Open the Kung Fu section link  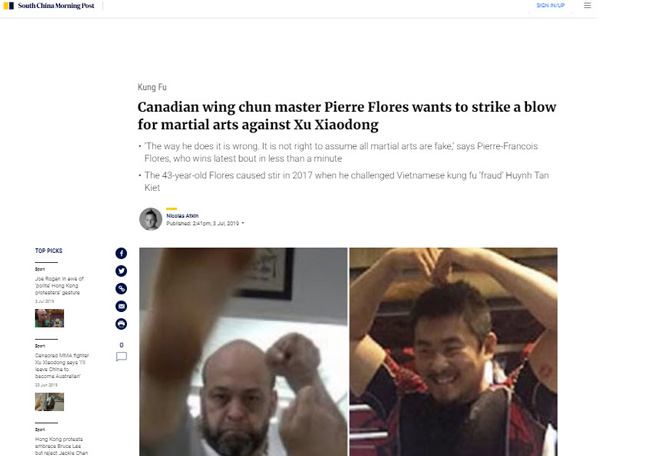(x=152, y=87)
